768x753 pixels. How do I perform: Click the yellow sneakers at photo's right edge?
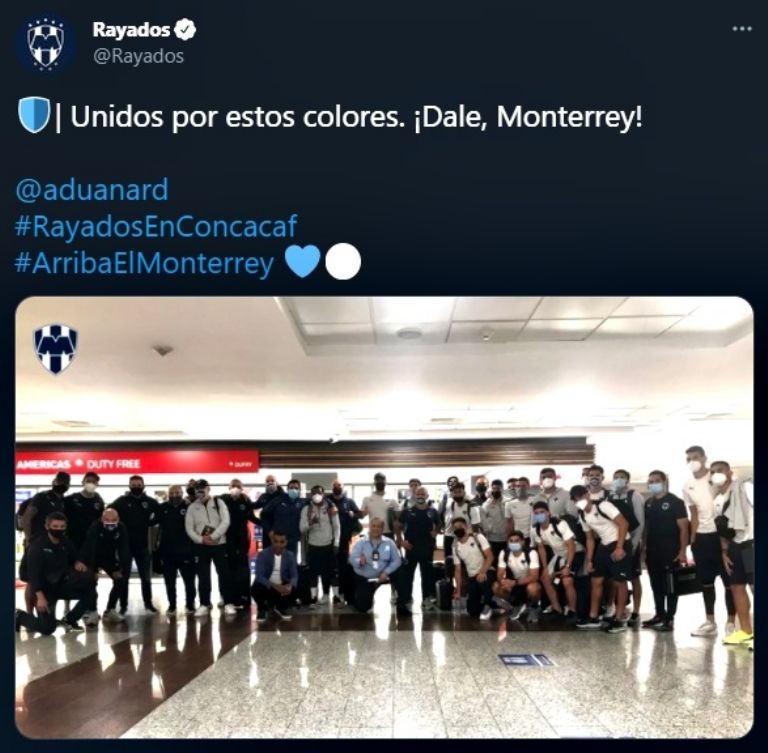738,637
